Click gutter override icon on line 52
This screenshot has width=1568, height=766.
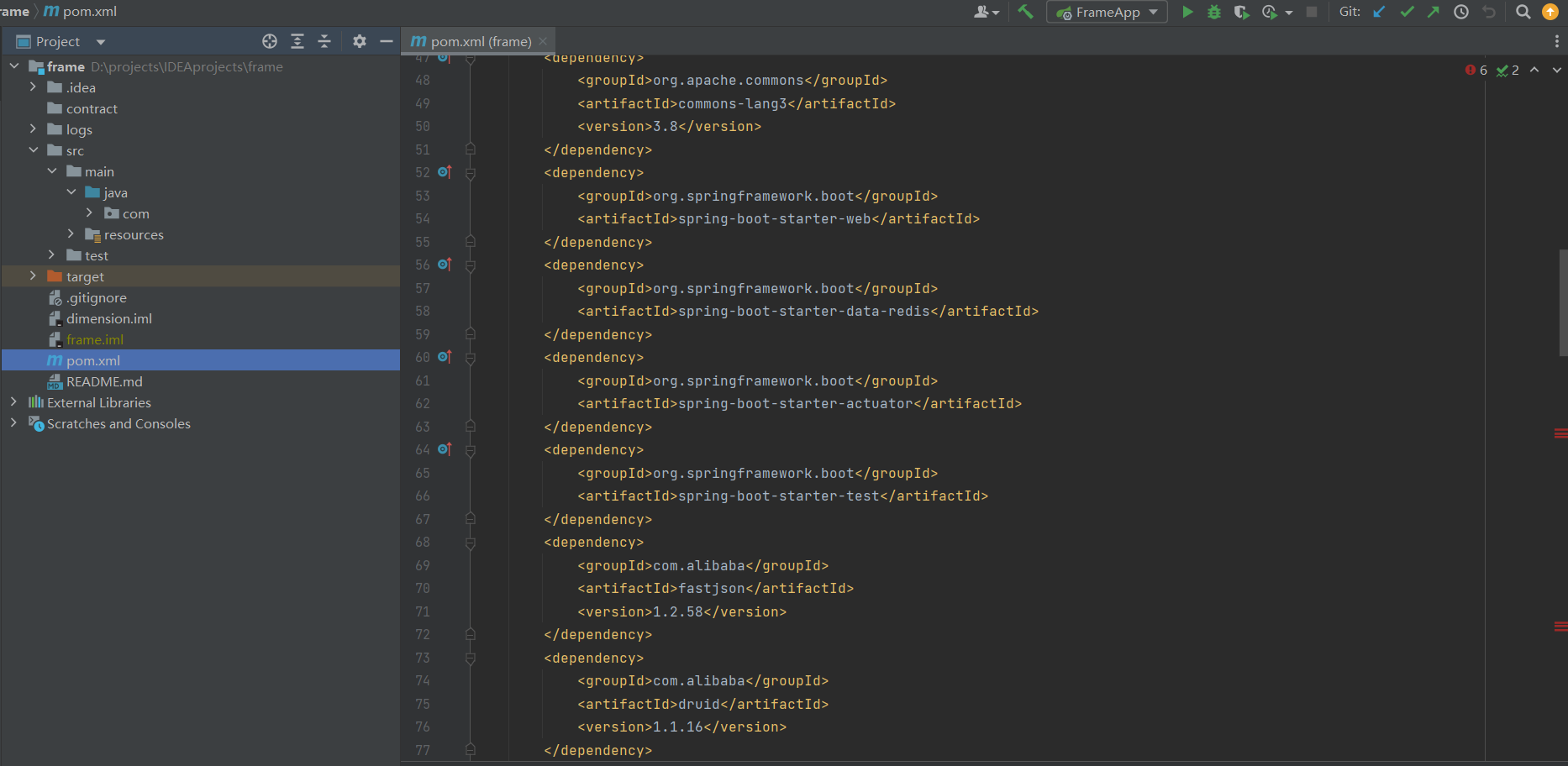point(445,172)
